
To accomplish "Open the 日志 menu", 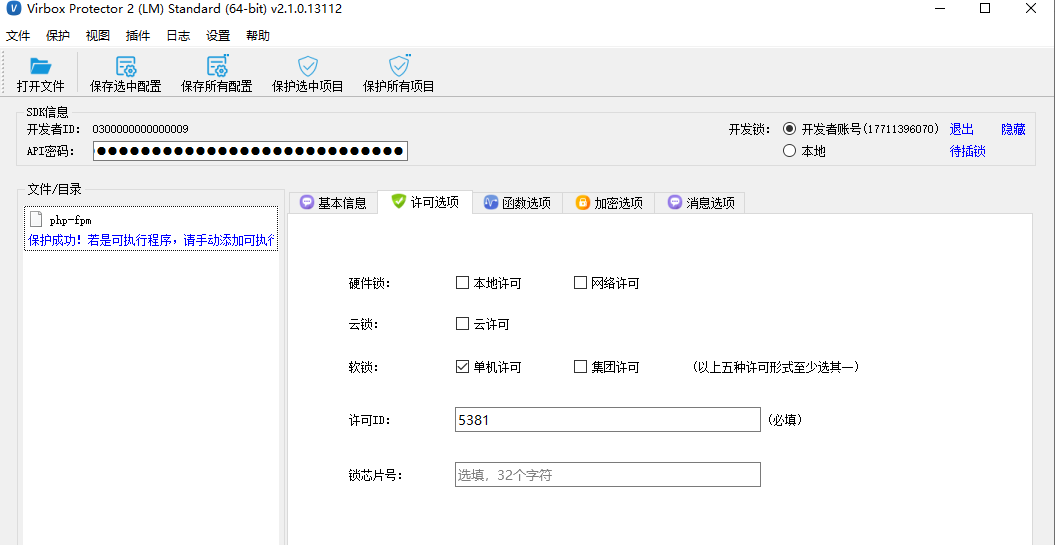I will coord(178,36).
